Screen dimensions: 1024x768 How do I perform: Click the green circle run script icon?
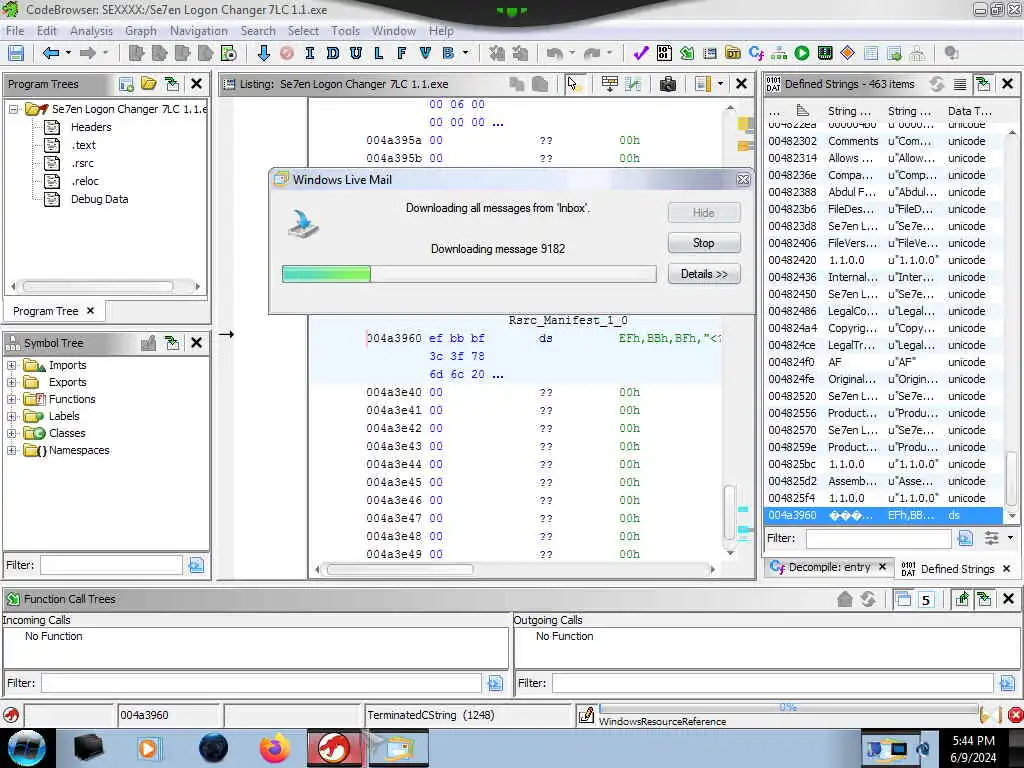click(802, 54)
